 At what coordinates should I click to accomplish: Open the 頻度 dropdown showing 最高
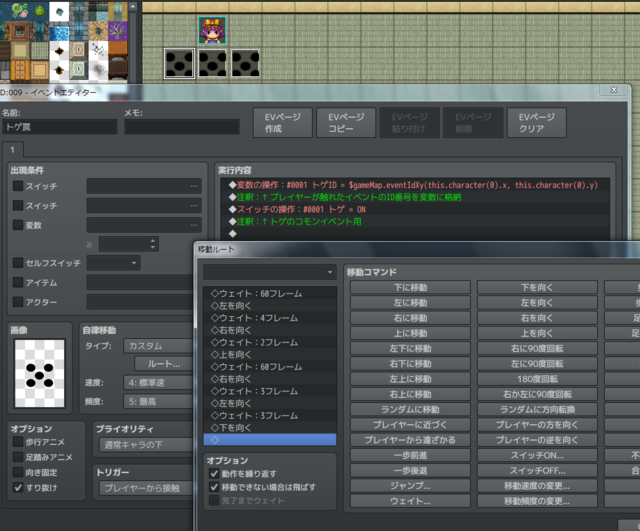click(x=158, y=402)
